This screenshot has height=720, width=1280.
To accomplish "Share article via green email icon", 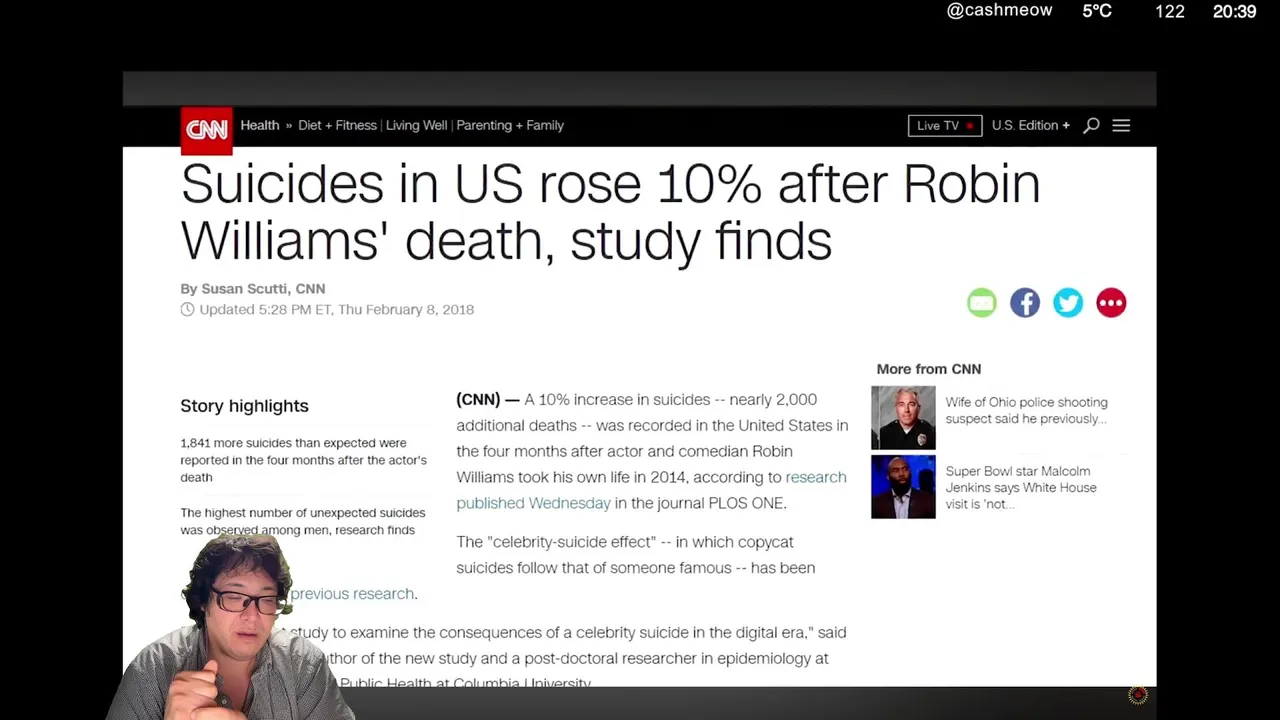I will point(982,303).
